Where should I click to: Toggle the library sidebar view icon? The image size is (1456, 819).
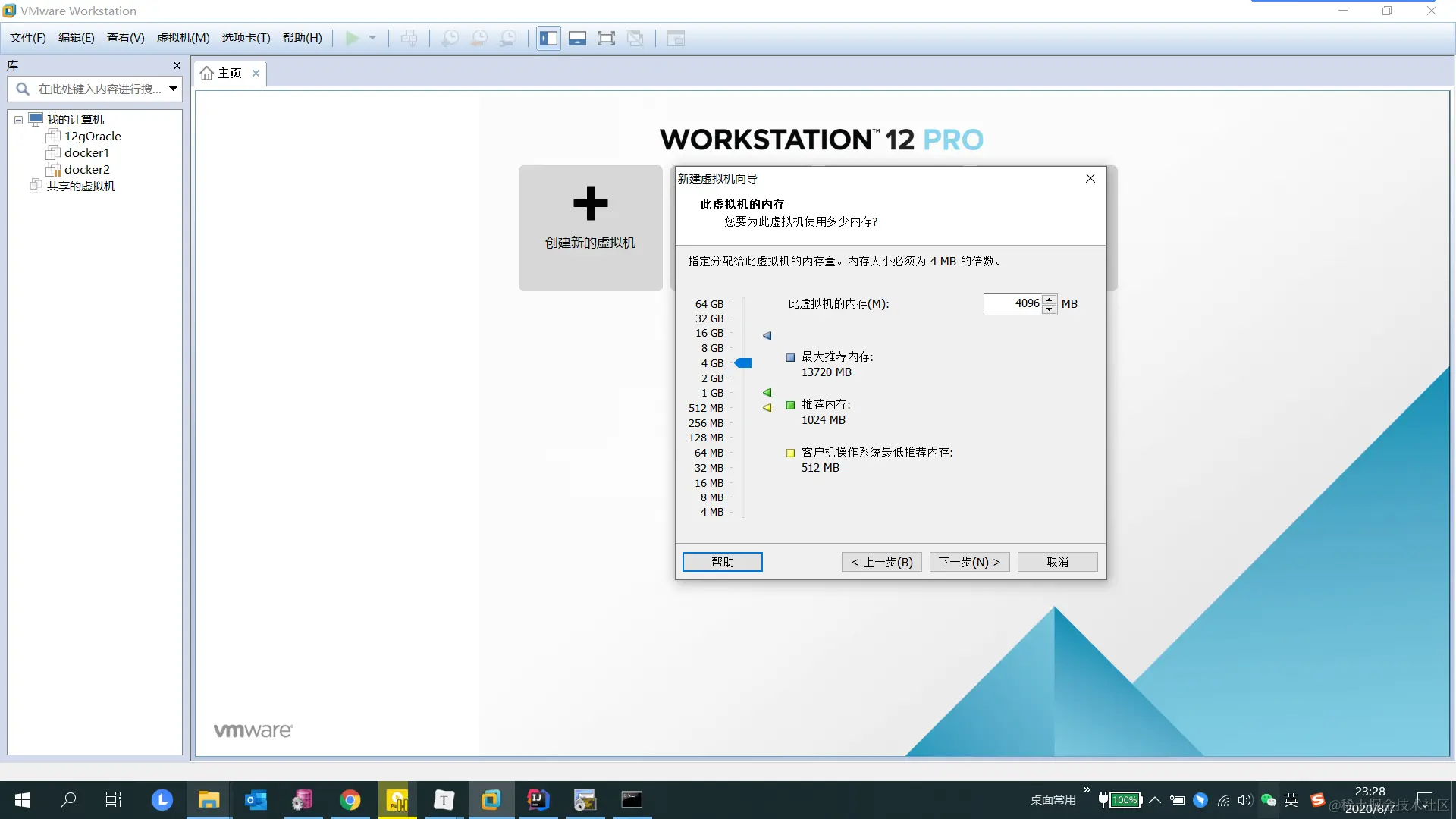click(x=548, y=38)
